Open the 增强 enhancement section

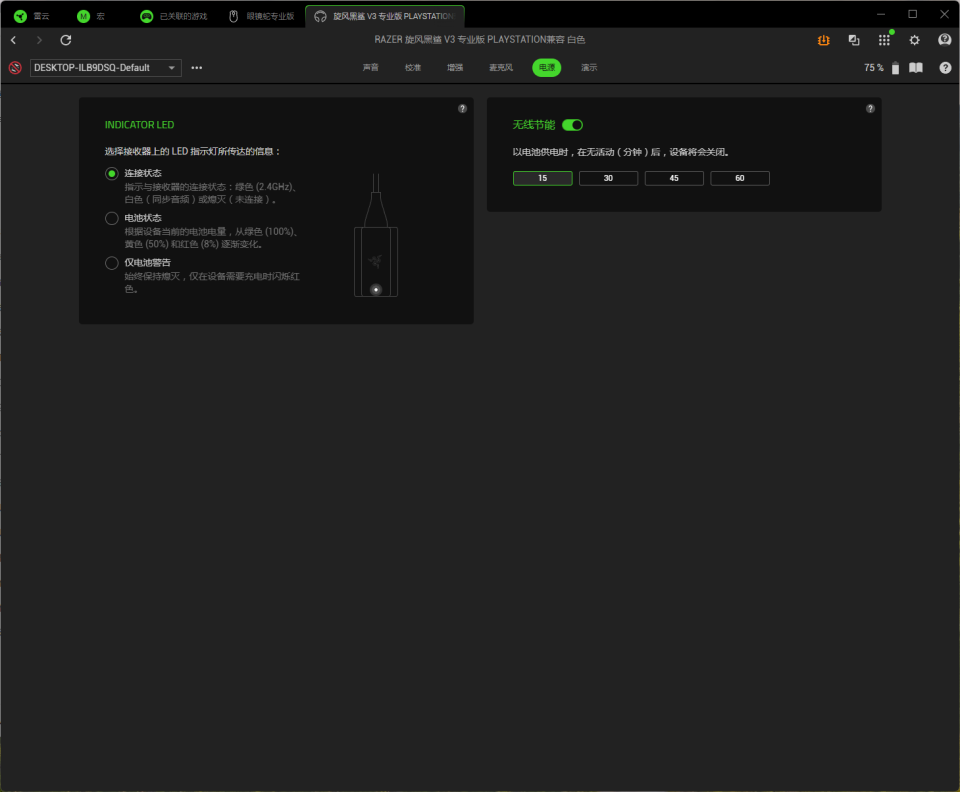coord(455,68)
